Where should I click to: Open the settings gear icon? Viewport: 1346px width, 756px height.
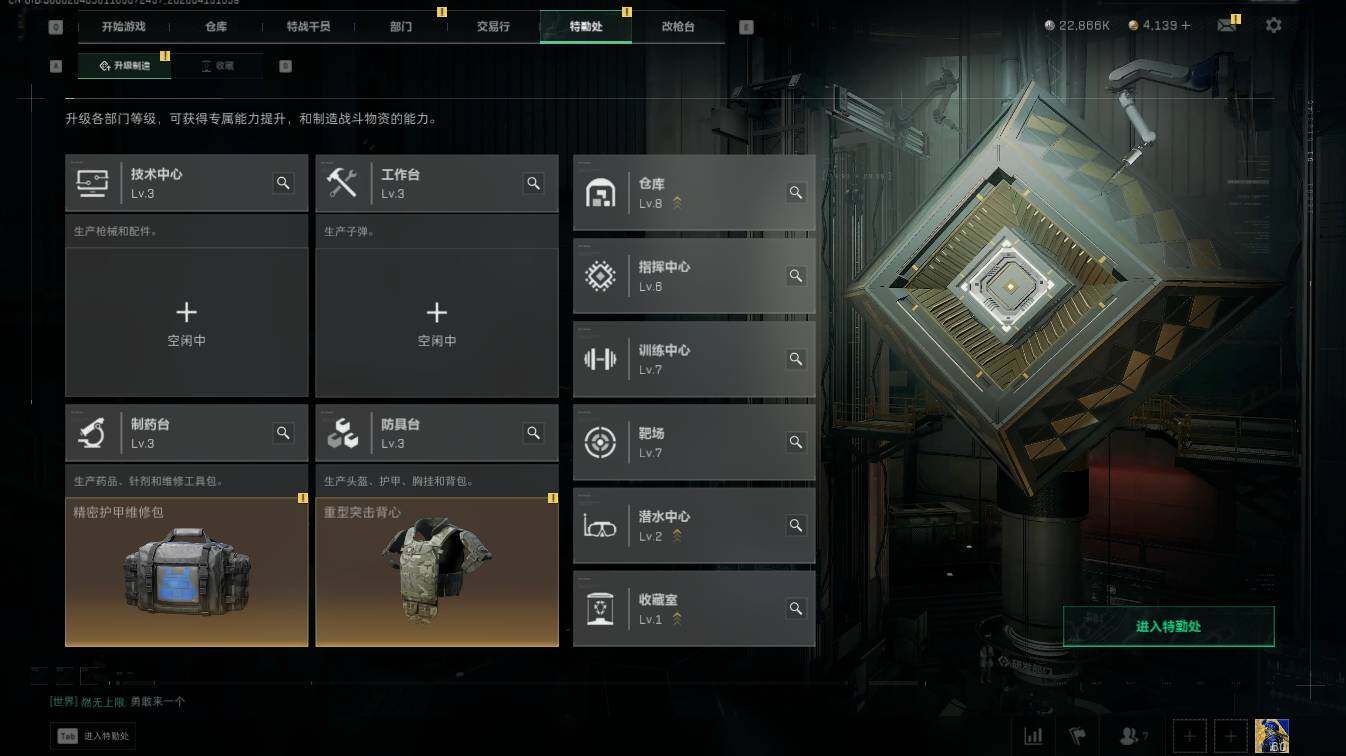[x=1273, y=25]
